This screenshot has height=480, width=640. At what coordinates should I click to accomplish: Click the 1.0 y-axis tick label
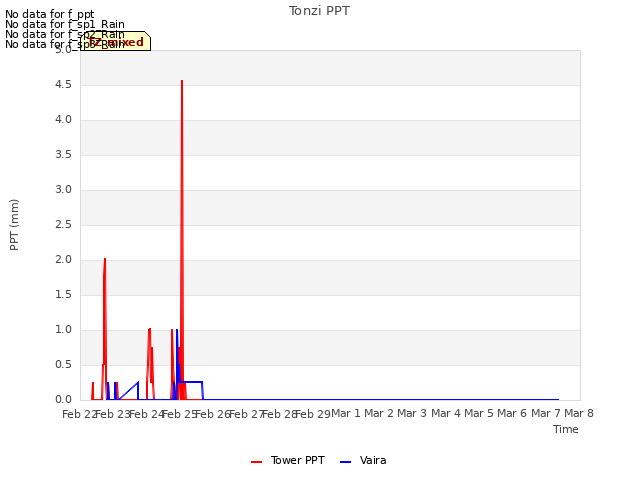click(63, 329)
